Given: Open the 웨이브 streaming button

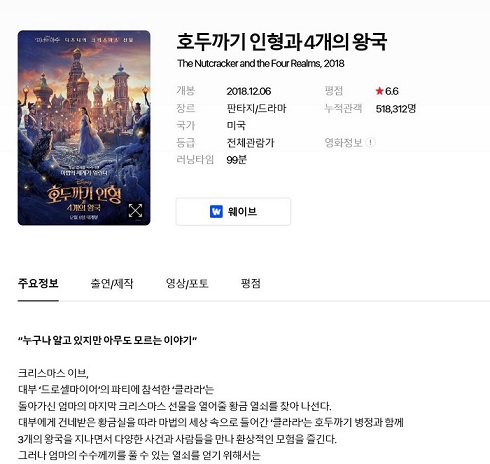Looking at the screenshot, I should tap(233, 211).
